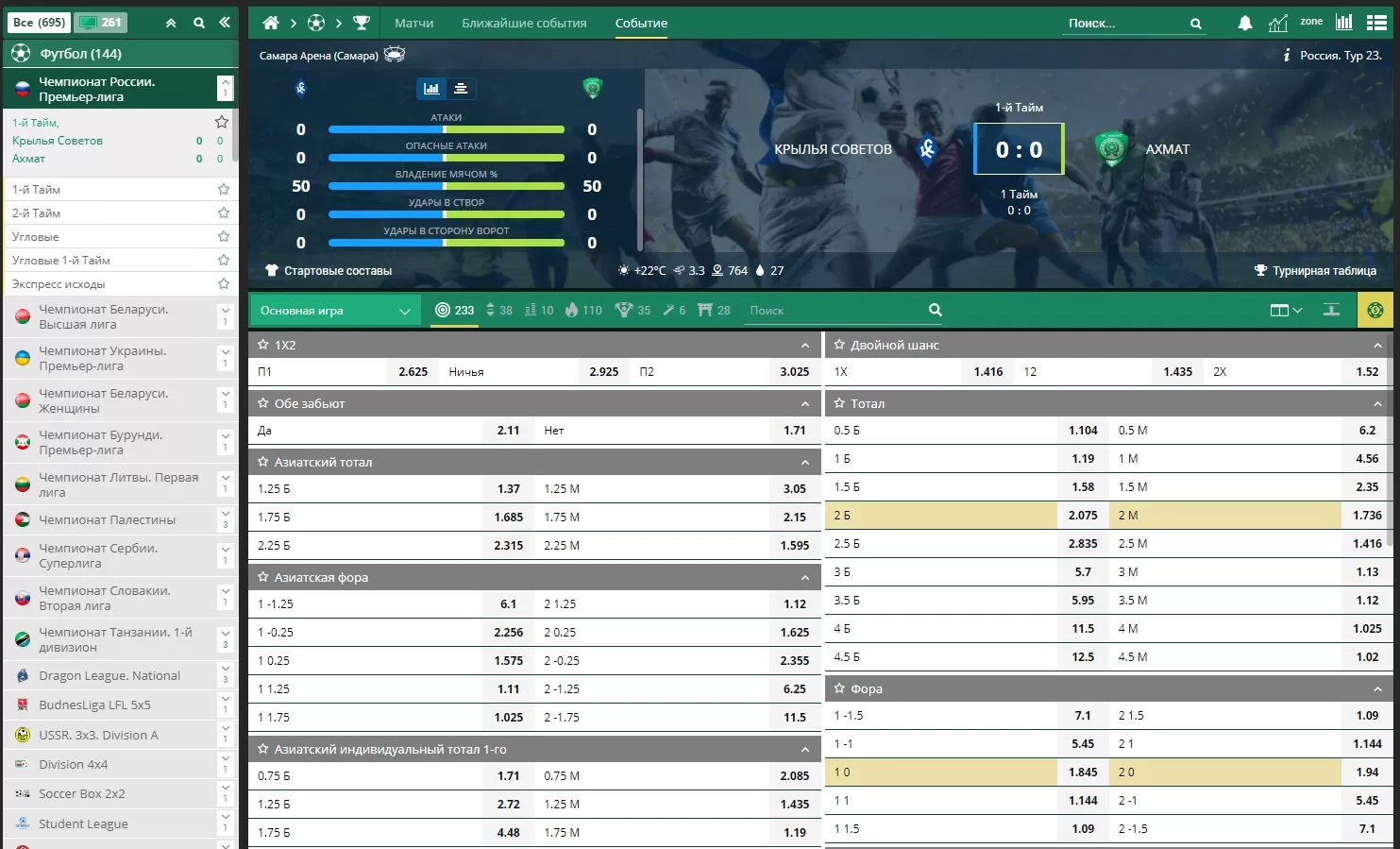The width and height of the screenshot is (1400, 849).
Task: Open the menu list icon at top right
Action: [x=1375, y=23]
